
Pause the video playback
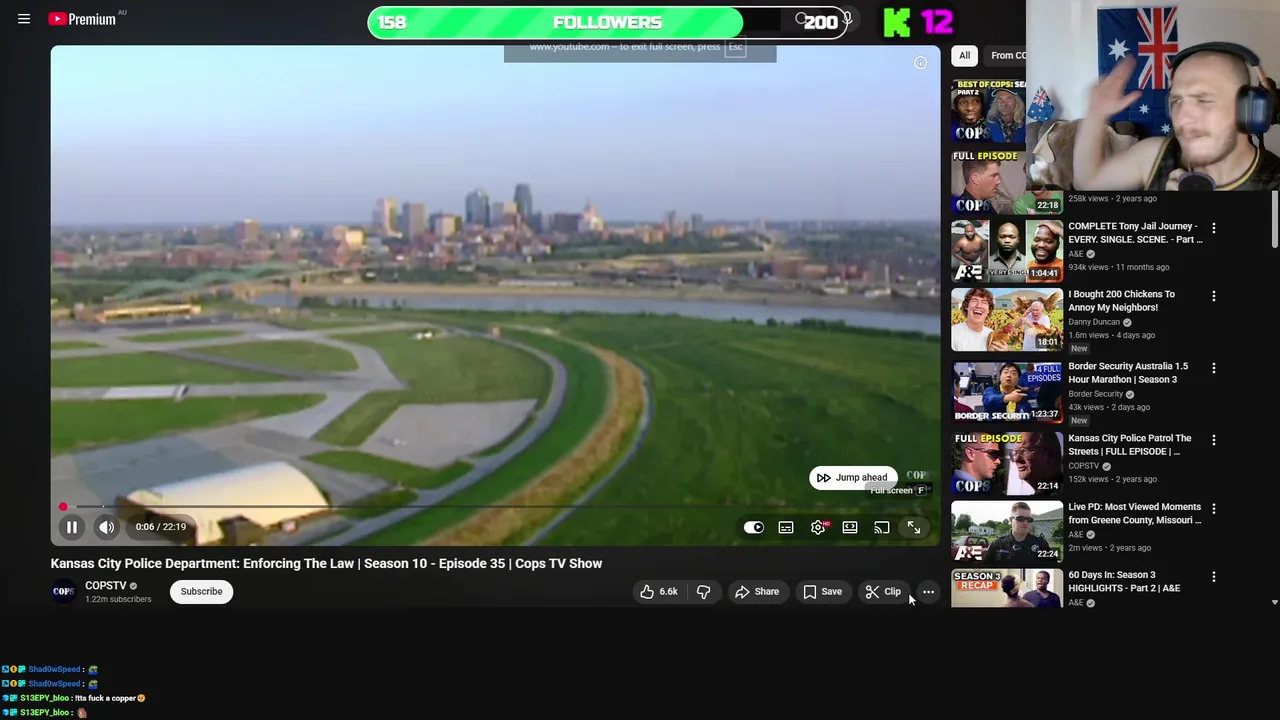tap(72, 527)
